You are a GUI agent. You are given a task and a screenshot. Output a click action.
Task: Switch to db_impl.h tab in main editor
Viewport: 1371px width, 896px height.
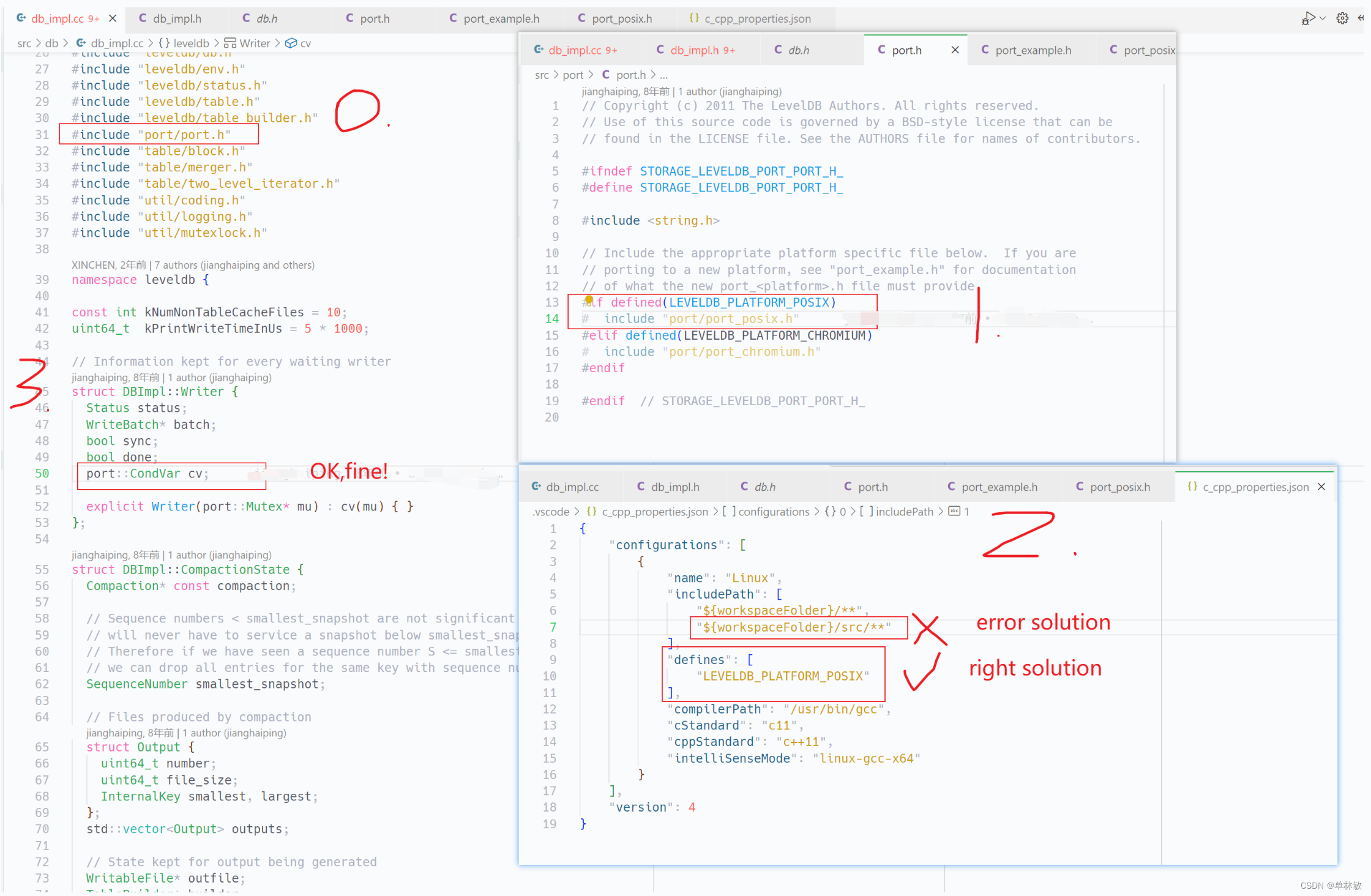177,18
